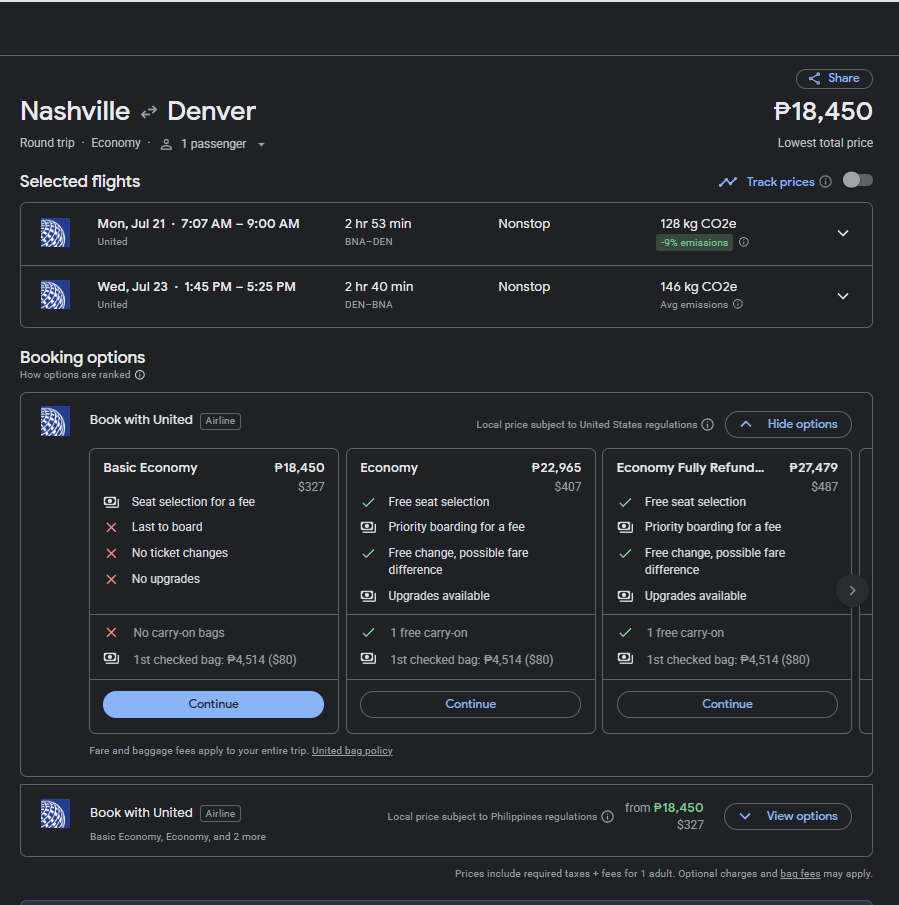Select the Economy Fully Refund... card title

[x=690, y=468]
